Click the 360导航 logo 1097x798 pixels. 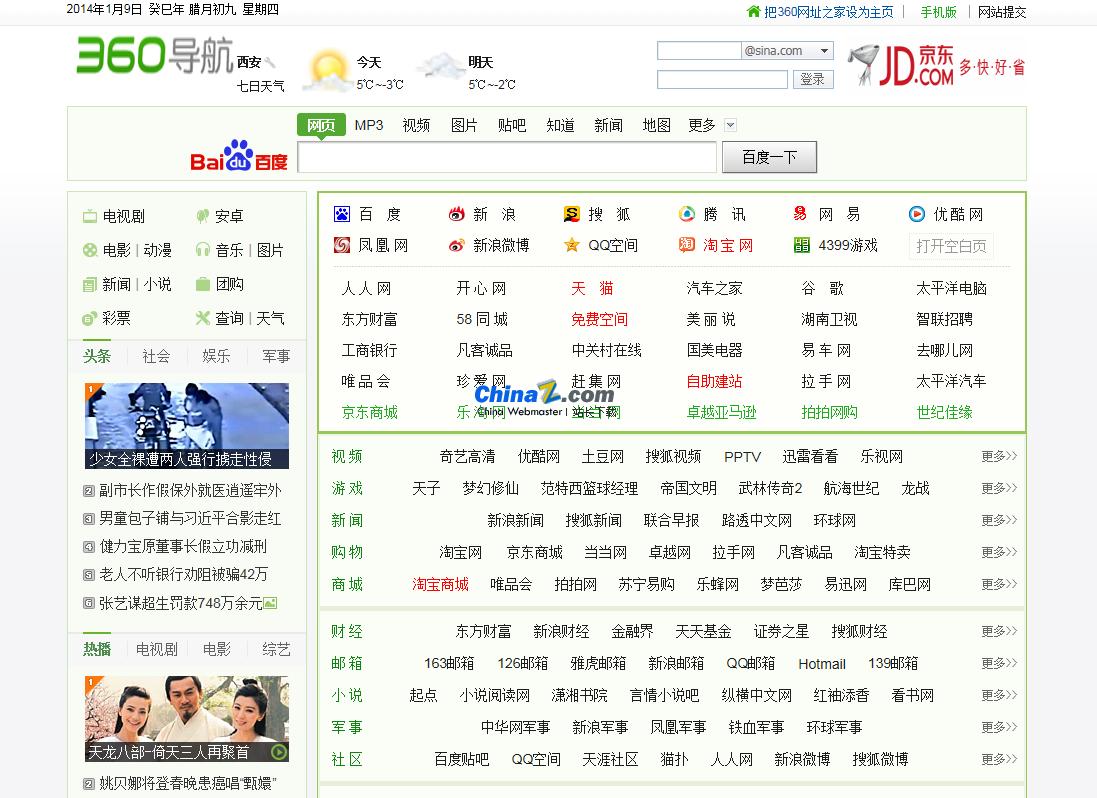155,55
